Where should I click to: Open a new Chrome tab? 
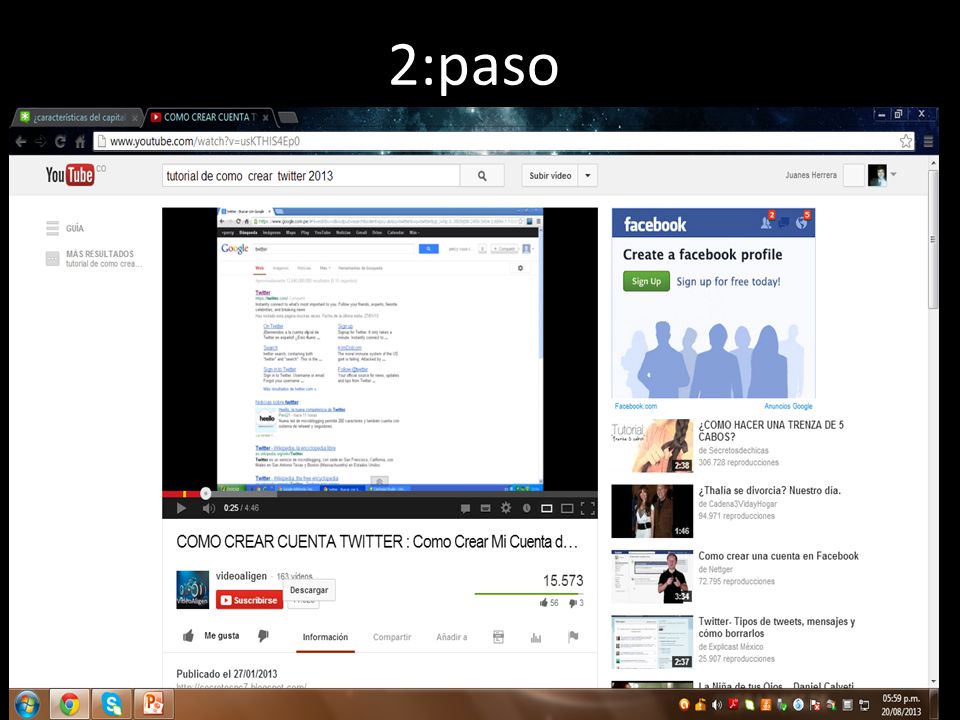coord(288,117)
